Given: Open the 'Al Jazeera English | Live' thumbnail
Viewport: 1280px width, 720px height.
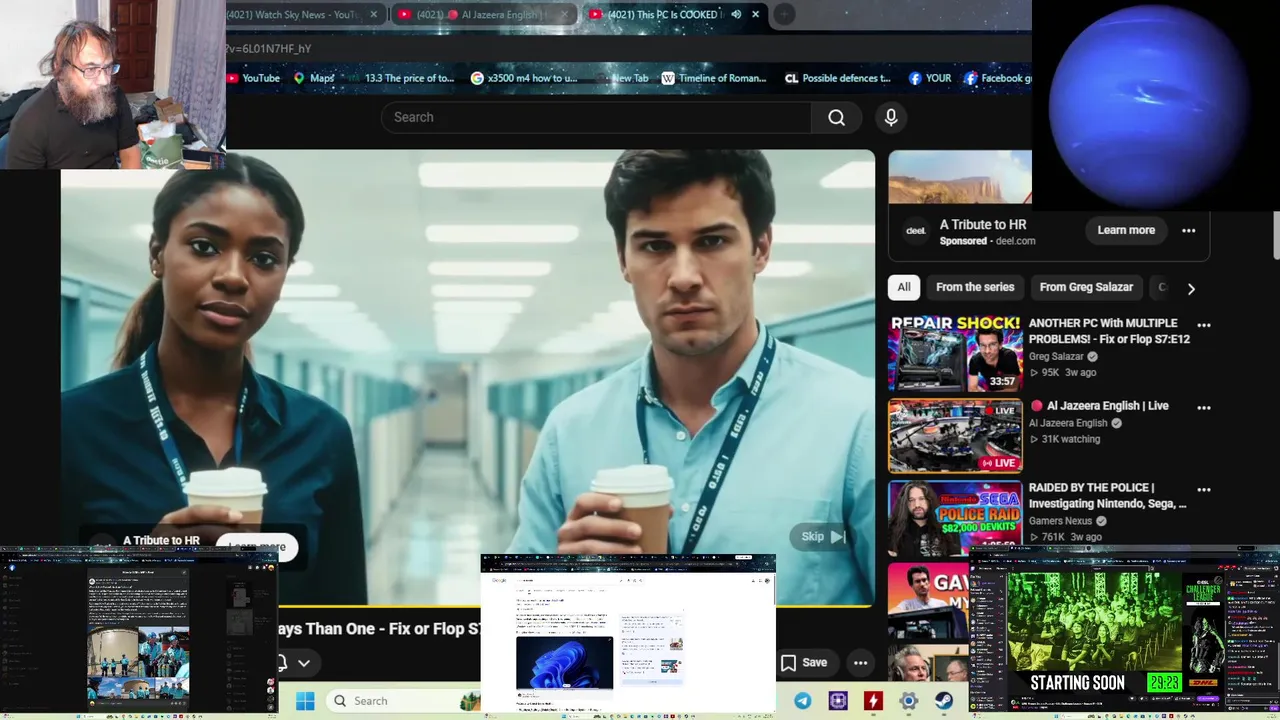Looking at the screenshot, I should click(955, 436).
